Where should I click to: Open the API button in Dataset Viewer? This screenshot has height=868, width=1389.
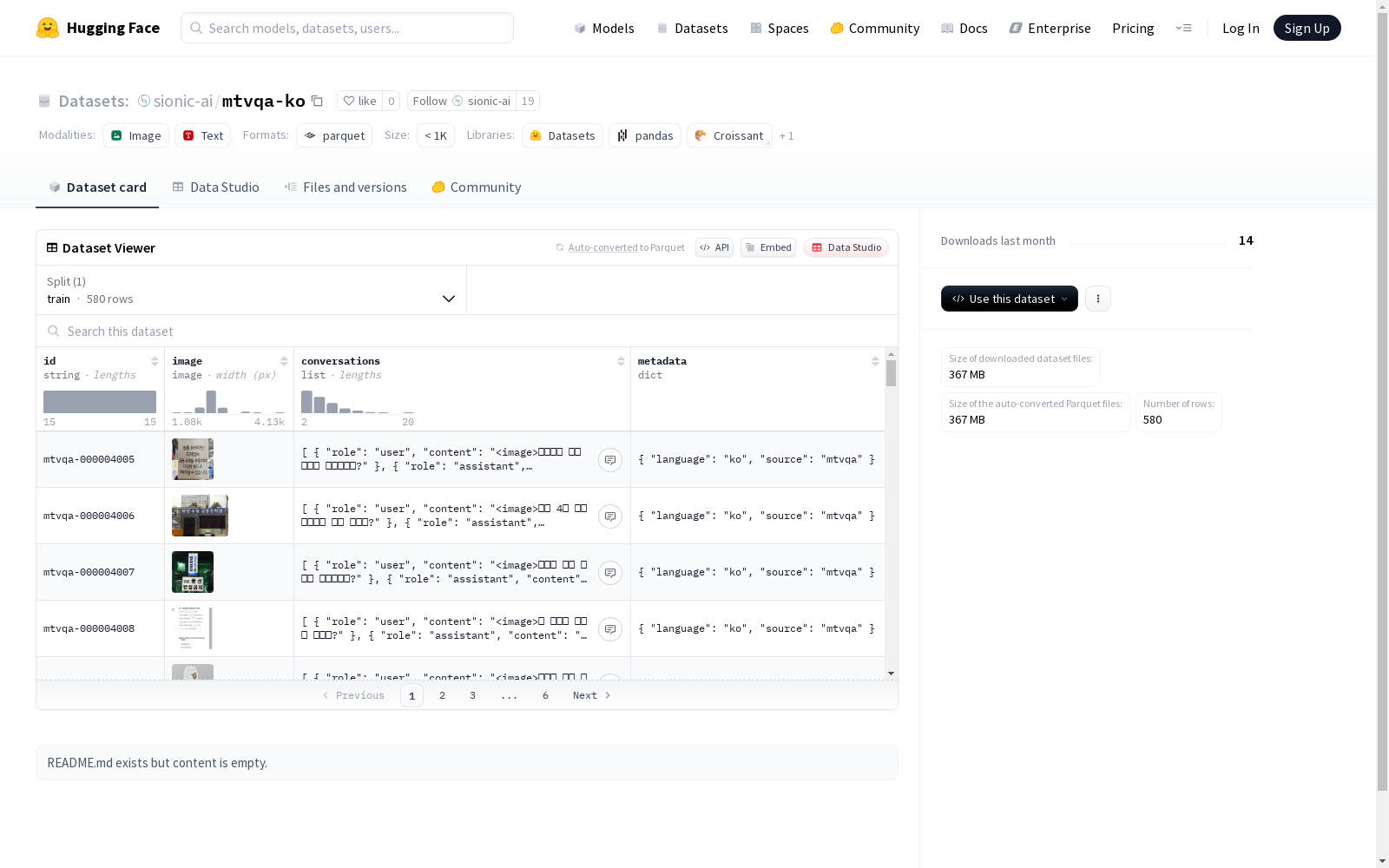[x=714, y=247]
